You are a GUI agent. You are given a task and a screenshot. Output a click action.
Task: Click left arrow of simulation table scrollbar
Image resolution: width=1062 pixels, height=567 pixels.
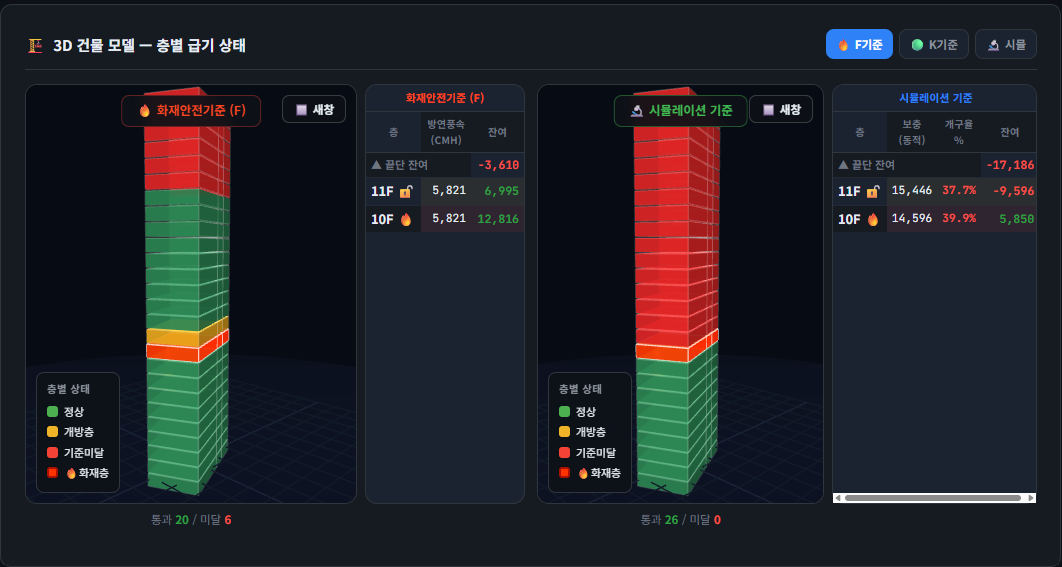(x=838, y=498)
